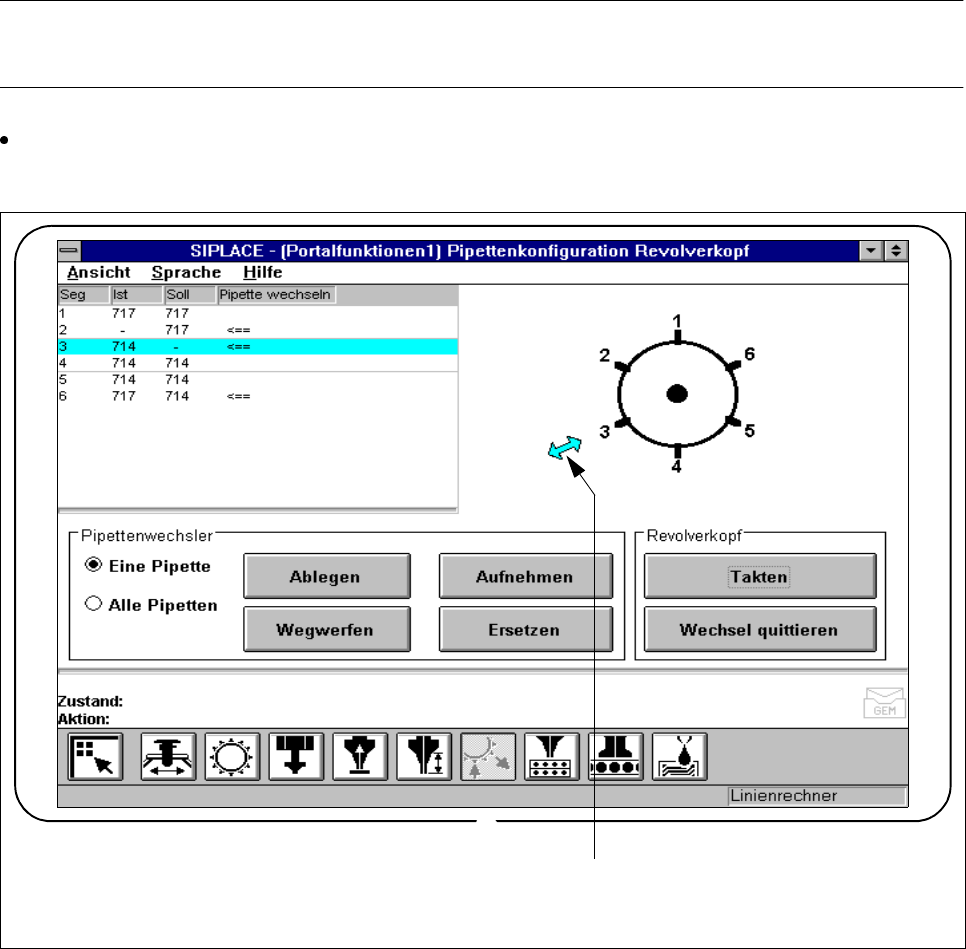Viewport: 966px width, 949px height.
Task: Click the <== marker in segment 2 row
Action: (238, 330)
